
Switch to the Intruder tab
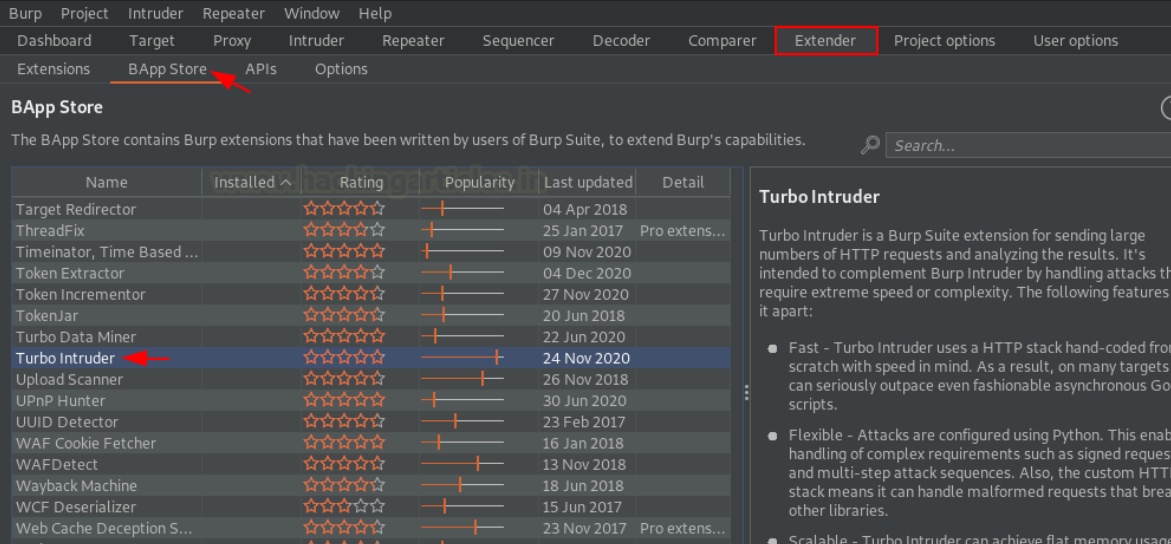[x=316, y=41]
